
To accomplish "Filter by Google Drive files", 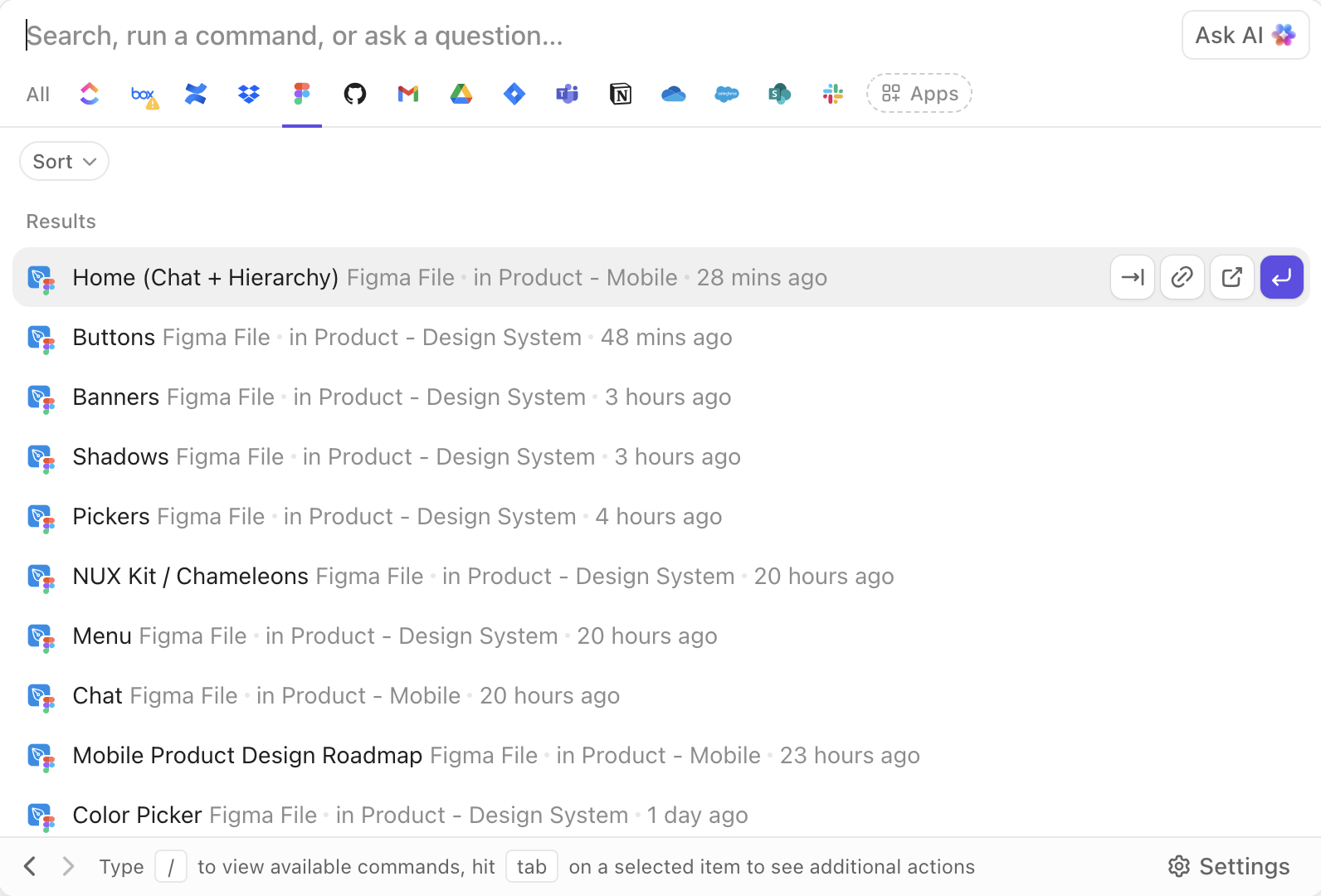I will point(461,94).
